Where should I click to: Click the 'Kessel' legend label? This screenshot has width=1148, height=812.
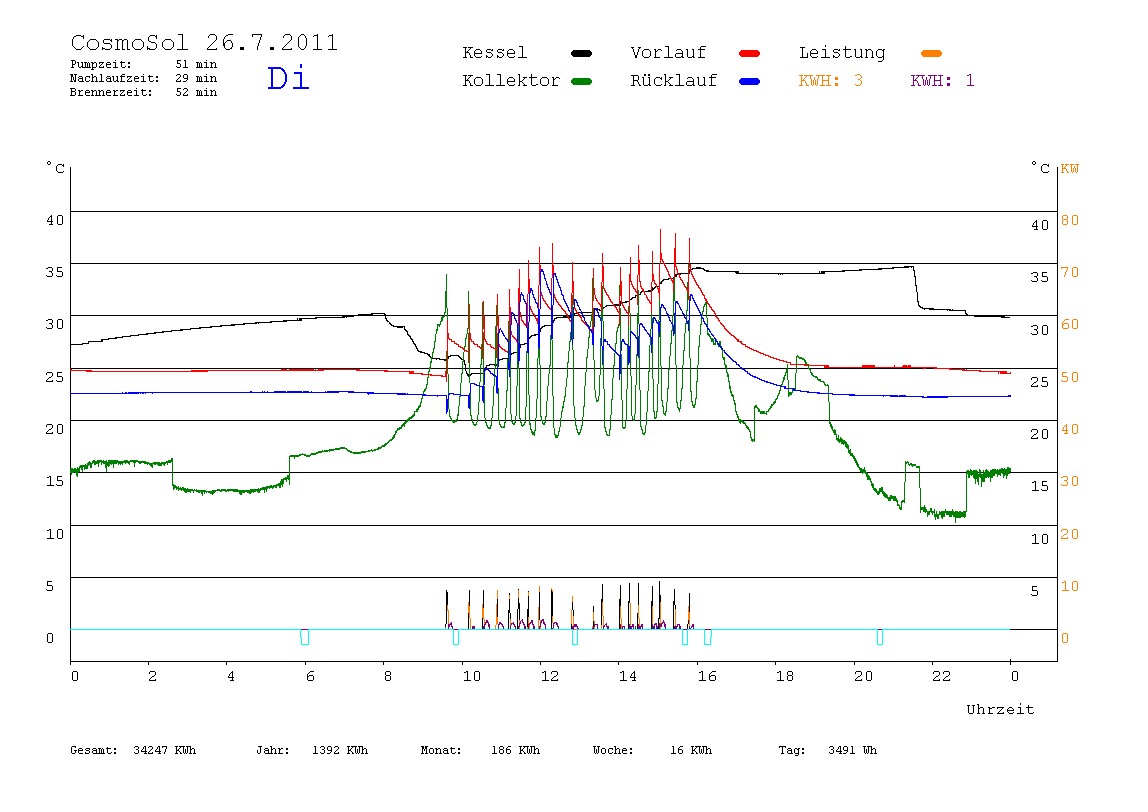pyautogui.click(x=495, y=53)
